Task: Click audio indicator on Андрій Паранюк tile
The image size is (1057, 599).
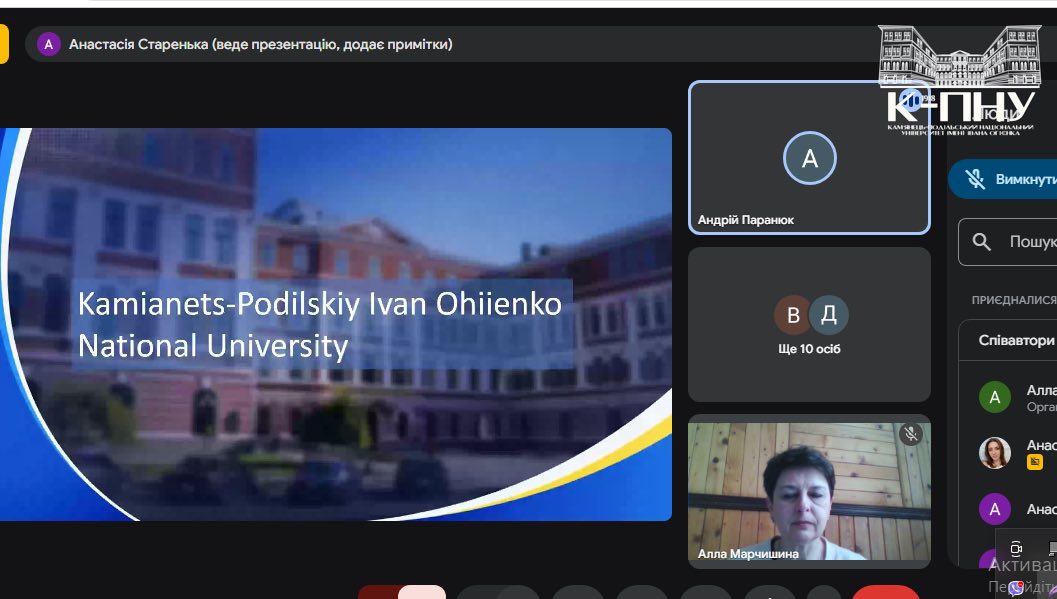Action: coord(909,100)
